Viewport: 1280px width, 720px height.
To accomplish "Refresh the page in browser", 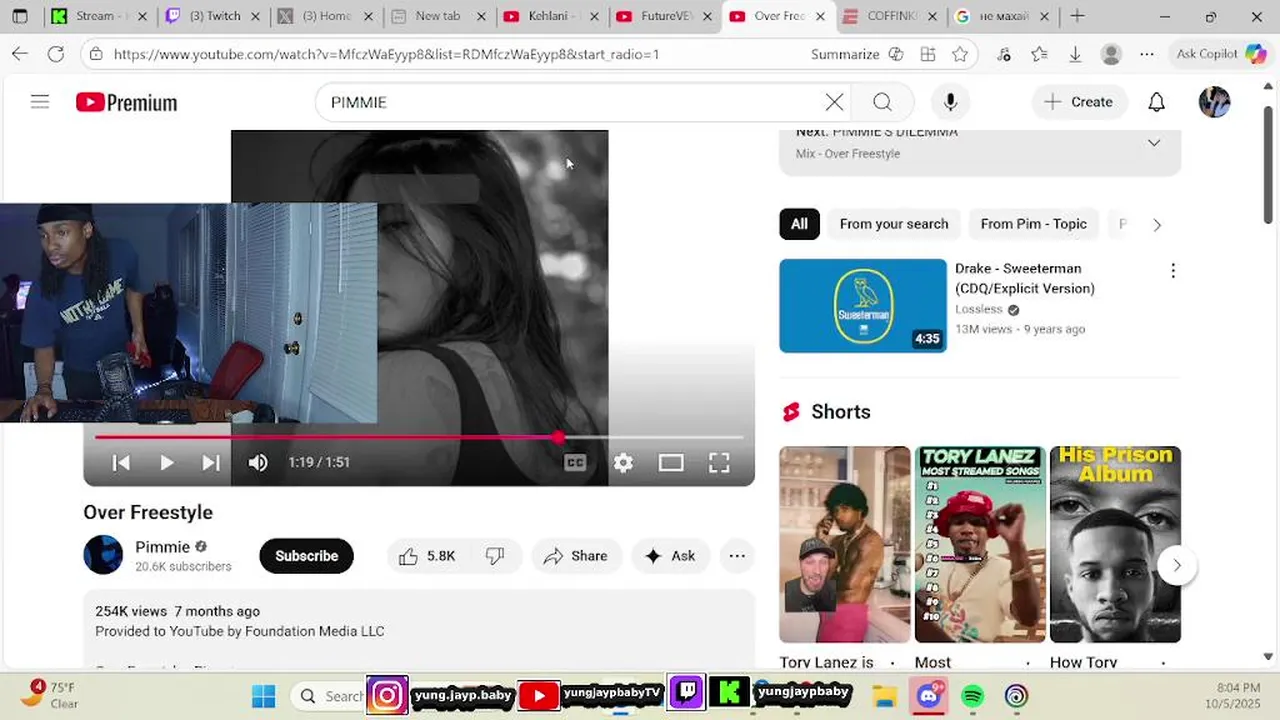I will pos(56,54).
